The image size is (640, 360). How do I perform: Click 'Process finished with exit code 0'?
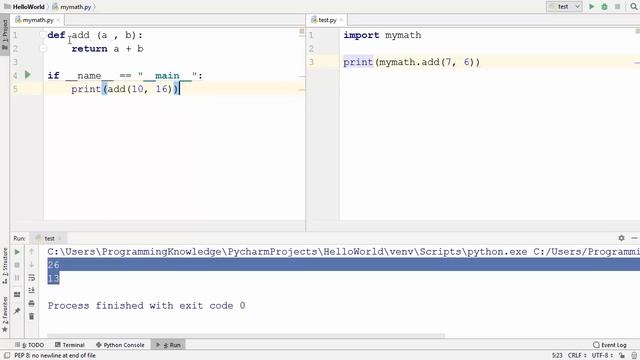coord(147,306)
